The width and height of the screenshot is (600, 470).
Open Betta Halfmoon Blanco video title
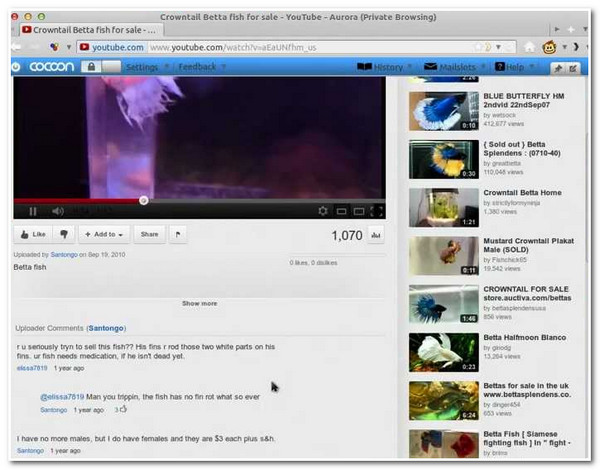(x=525, y=338)
